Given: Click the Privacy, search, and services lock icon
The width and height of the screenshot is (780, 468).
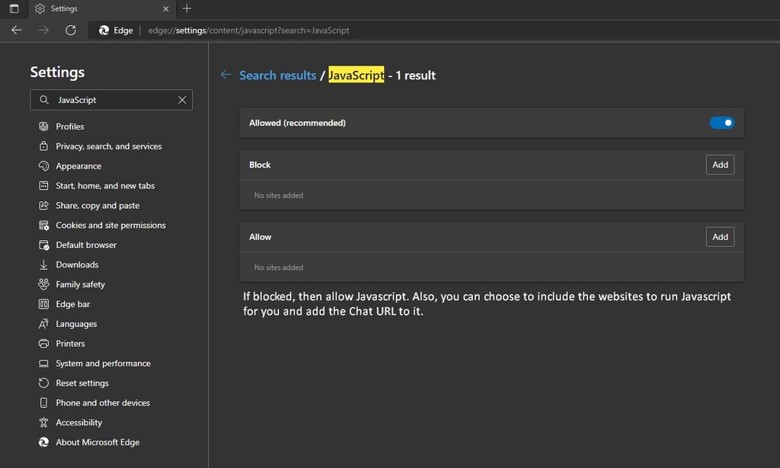Looking at the screenshot, I should (x=44, y=146).
